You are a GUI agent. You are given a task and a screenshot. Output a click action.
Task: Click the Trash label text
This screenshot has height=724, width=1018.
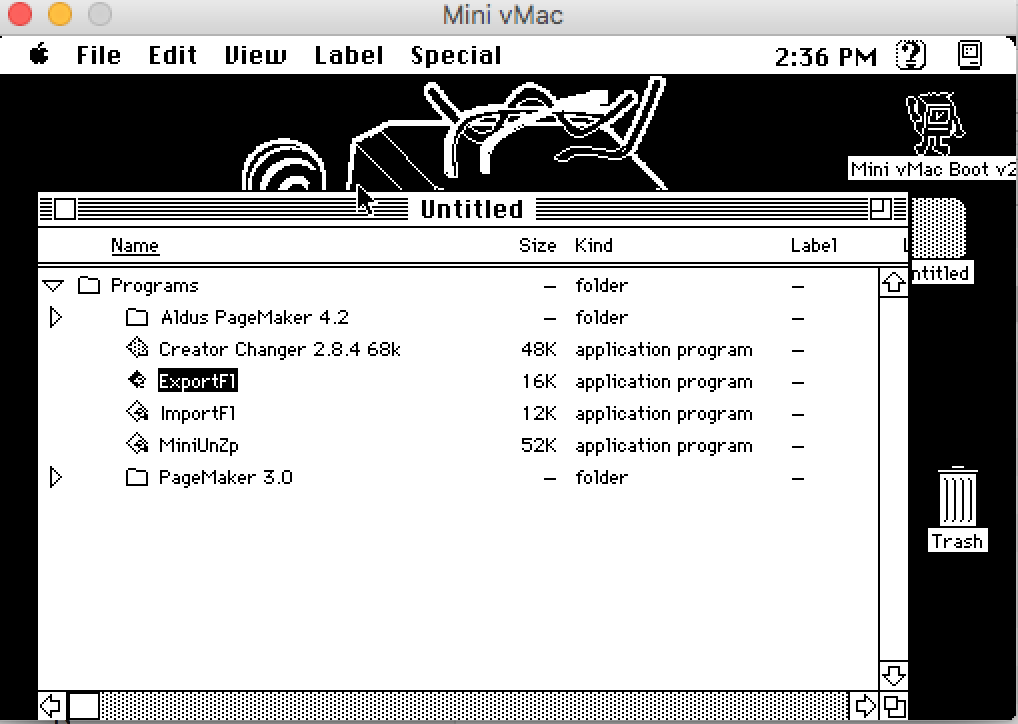[958, 541]
